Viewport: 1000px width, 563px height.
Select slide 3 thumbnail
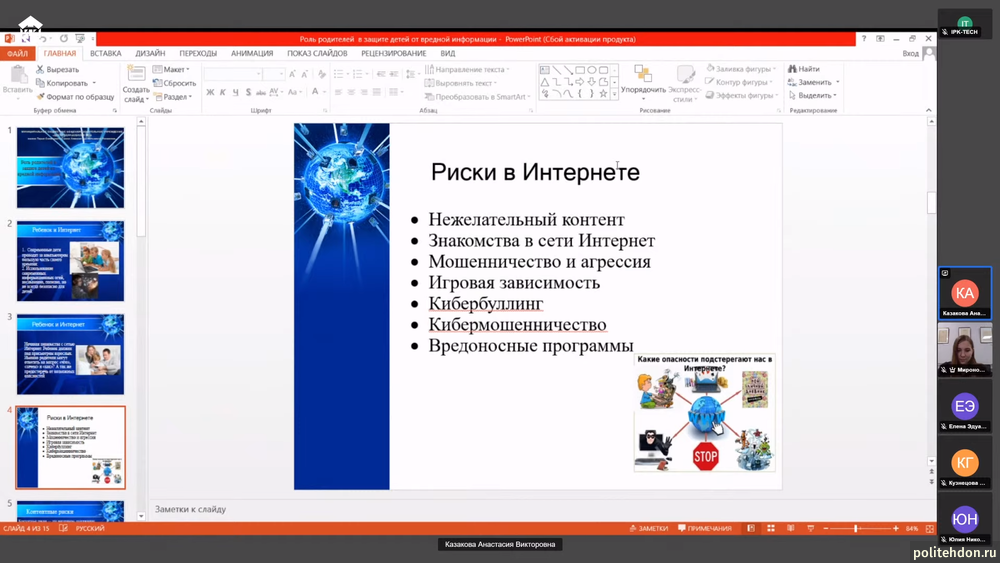70,354
